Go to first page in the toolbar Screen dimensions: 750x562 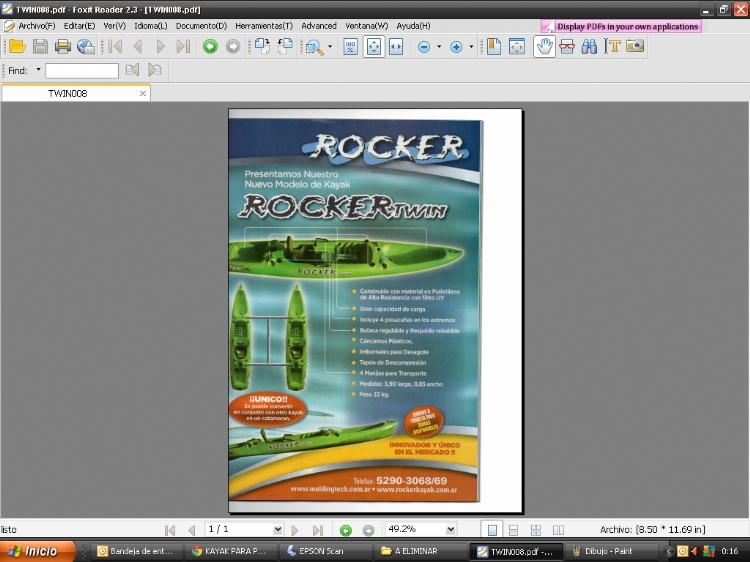point(115,46)
